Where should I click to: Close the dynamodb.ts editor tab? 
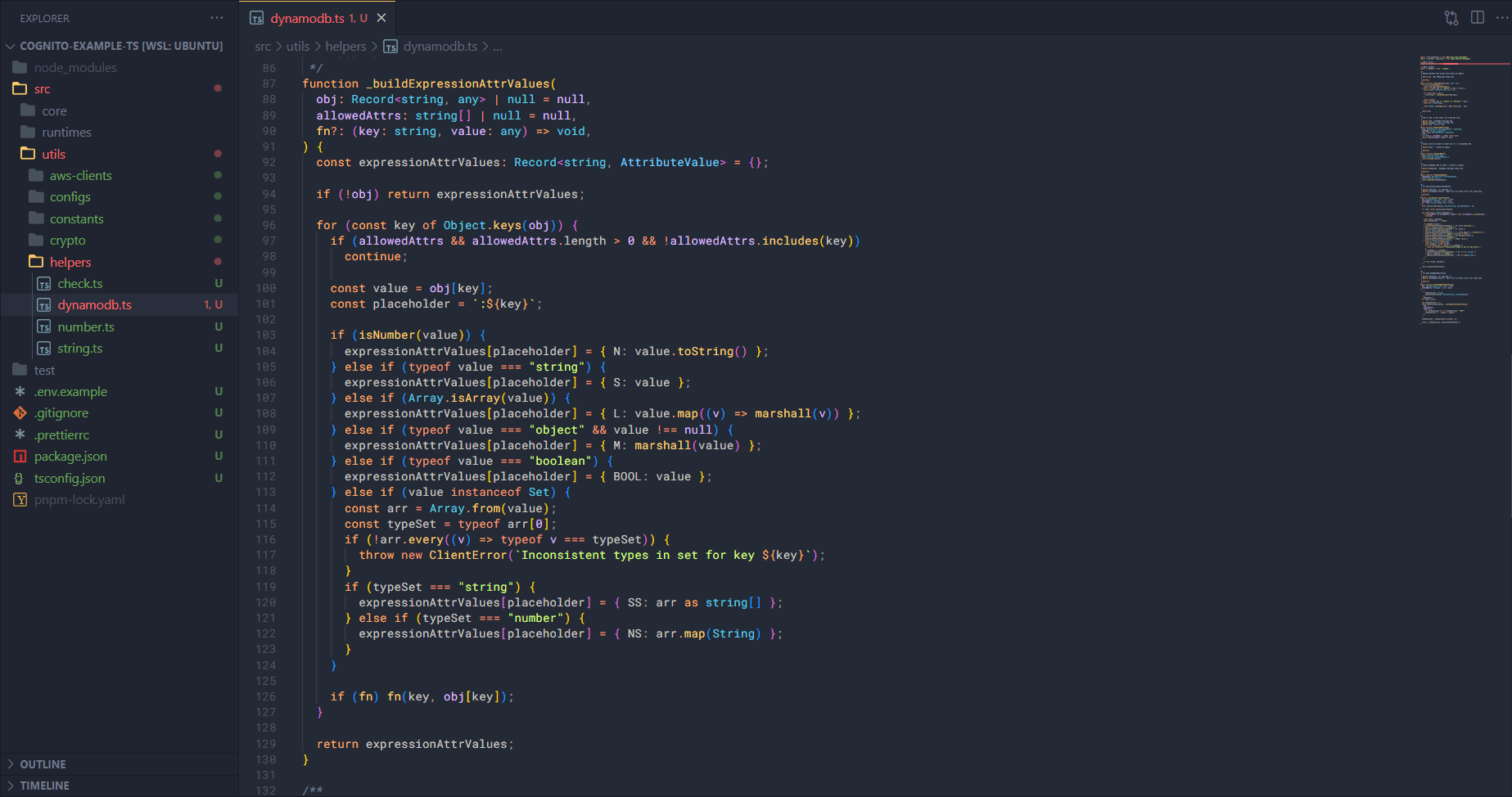[381, 18]
